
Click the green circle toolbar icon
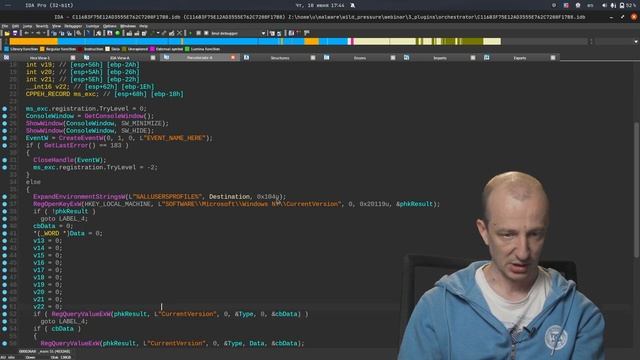(118, 33)
